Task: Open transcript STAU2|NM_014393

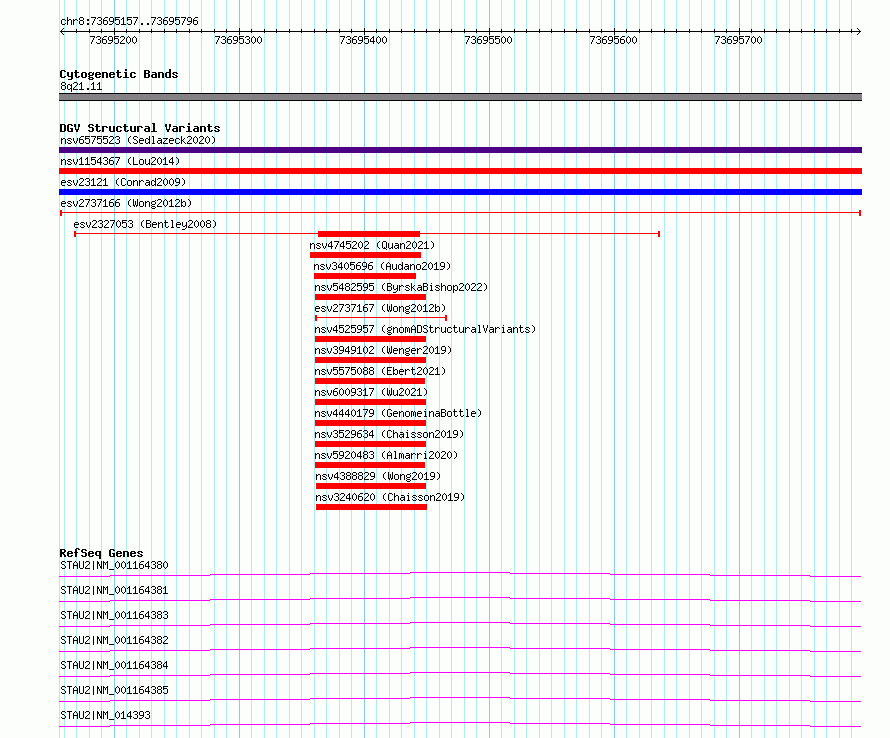Action: (x=106, y=715)
